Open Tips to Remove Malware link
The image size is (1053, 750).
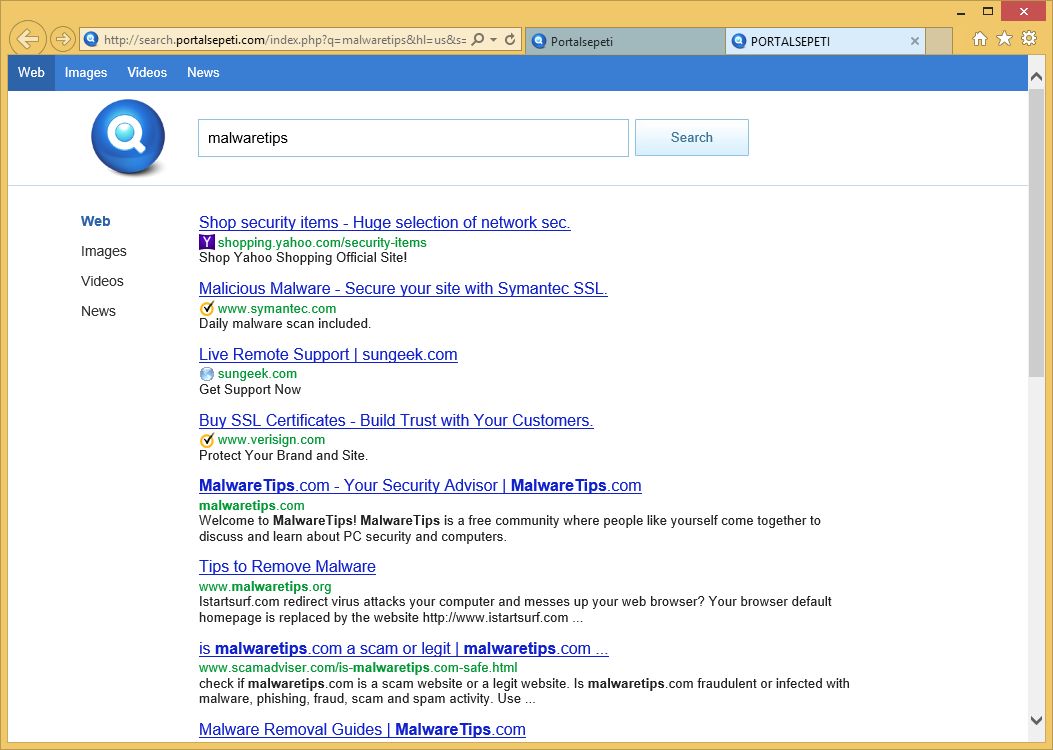click(287, 567)
